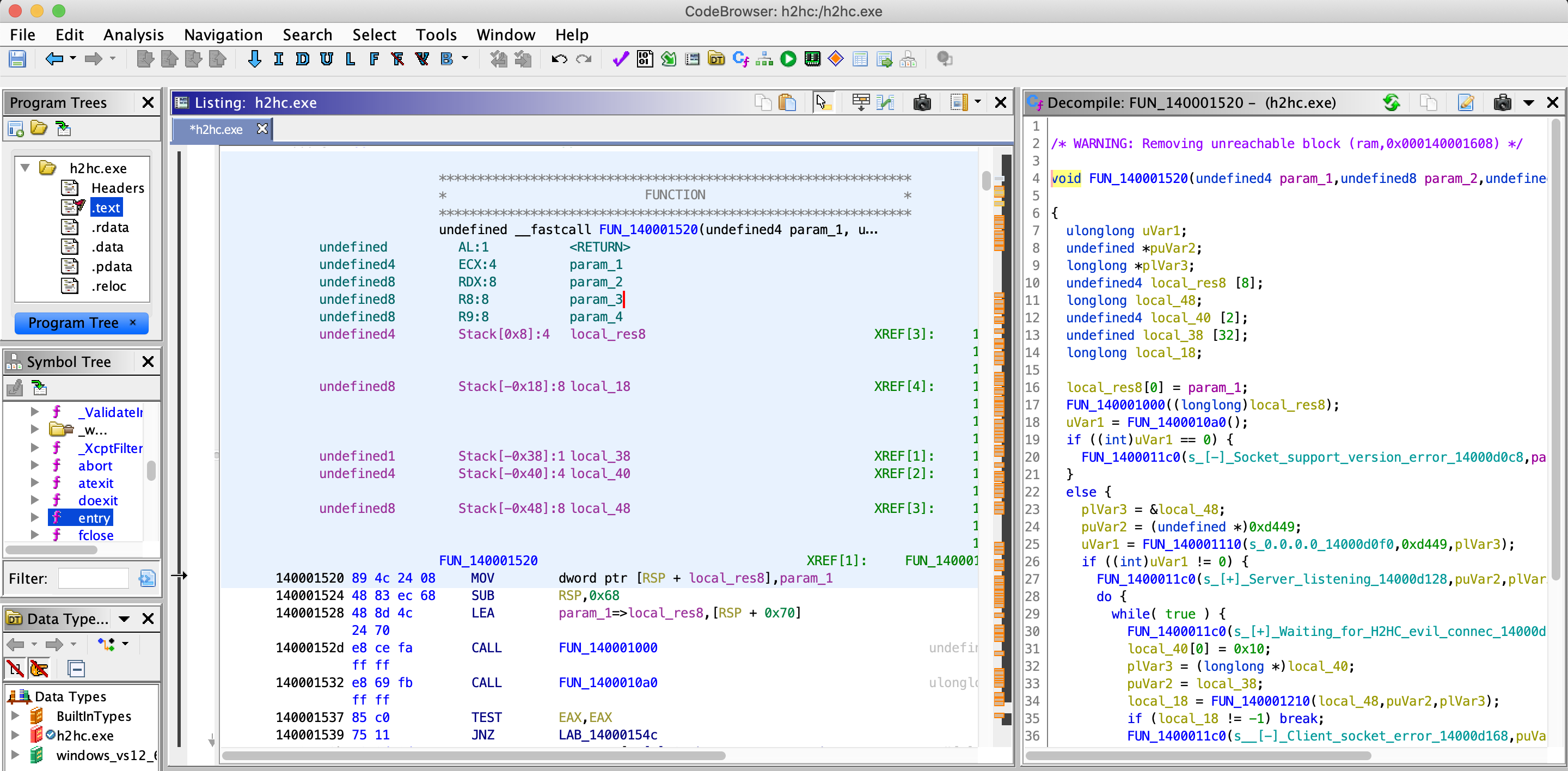
Task: Expand the BuiltInTypes data type archive
Action: pos(15,715)
